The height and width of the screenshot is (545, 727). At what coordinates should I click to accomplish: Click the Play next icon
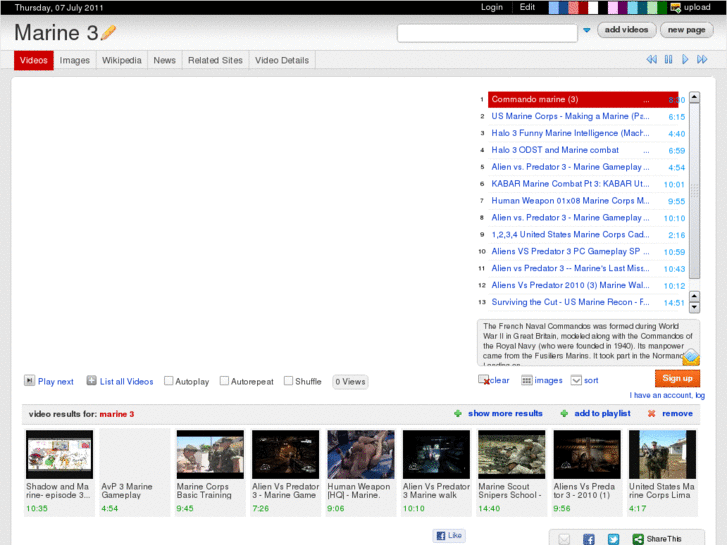pyautogui.click(x=29, y=381)
